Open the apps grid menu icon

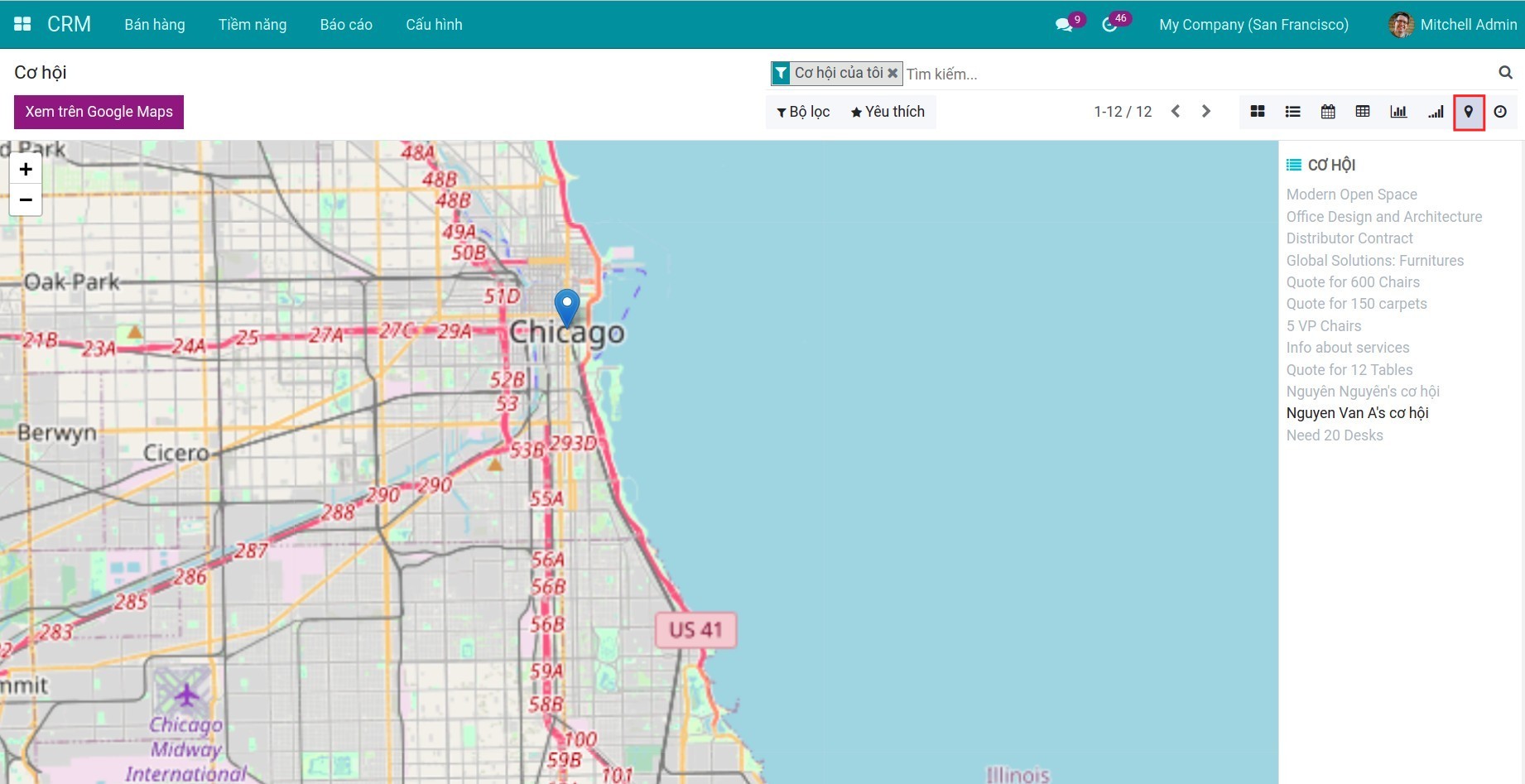click(x=22, y=24)
